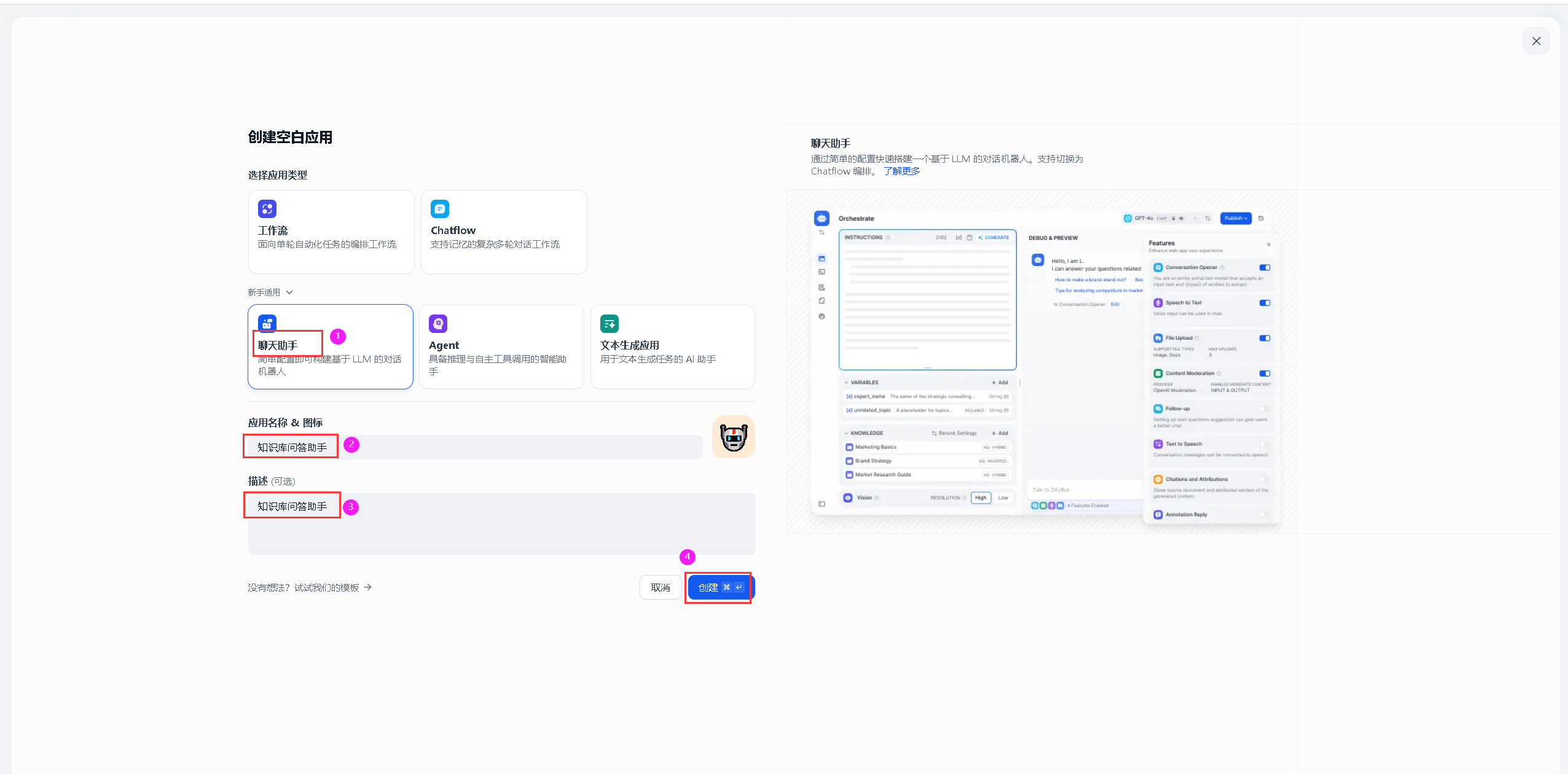Screen dimensions: 1568x774
Task: Click the 聊天助手 chatbot icon
Action: click(x=267, y=322)
